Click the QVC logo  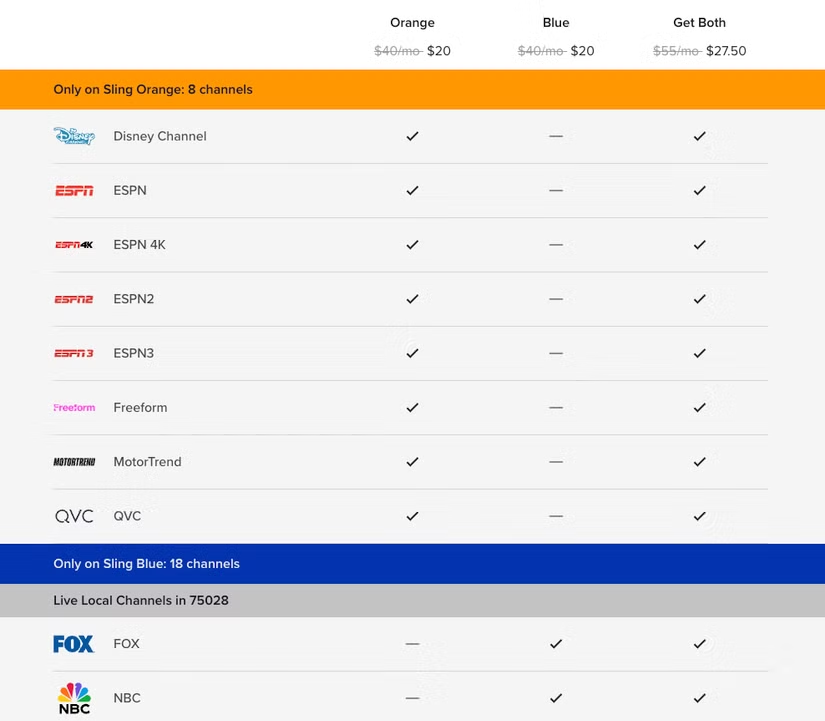pyautogui.click(x=74, y=516)
